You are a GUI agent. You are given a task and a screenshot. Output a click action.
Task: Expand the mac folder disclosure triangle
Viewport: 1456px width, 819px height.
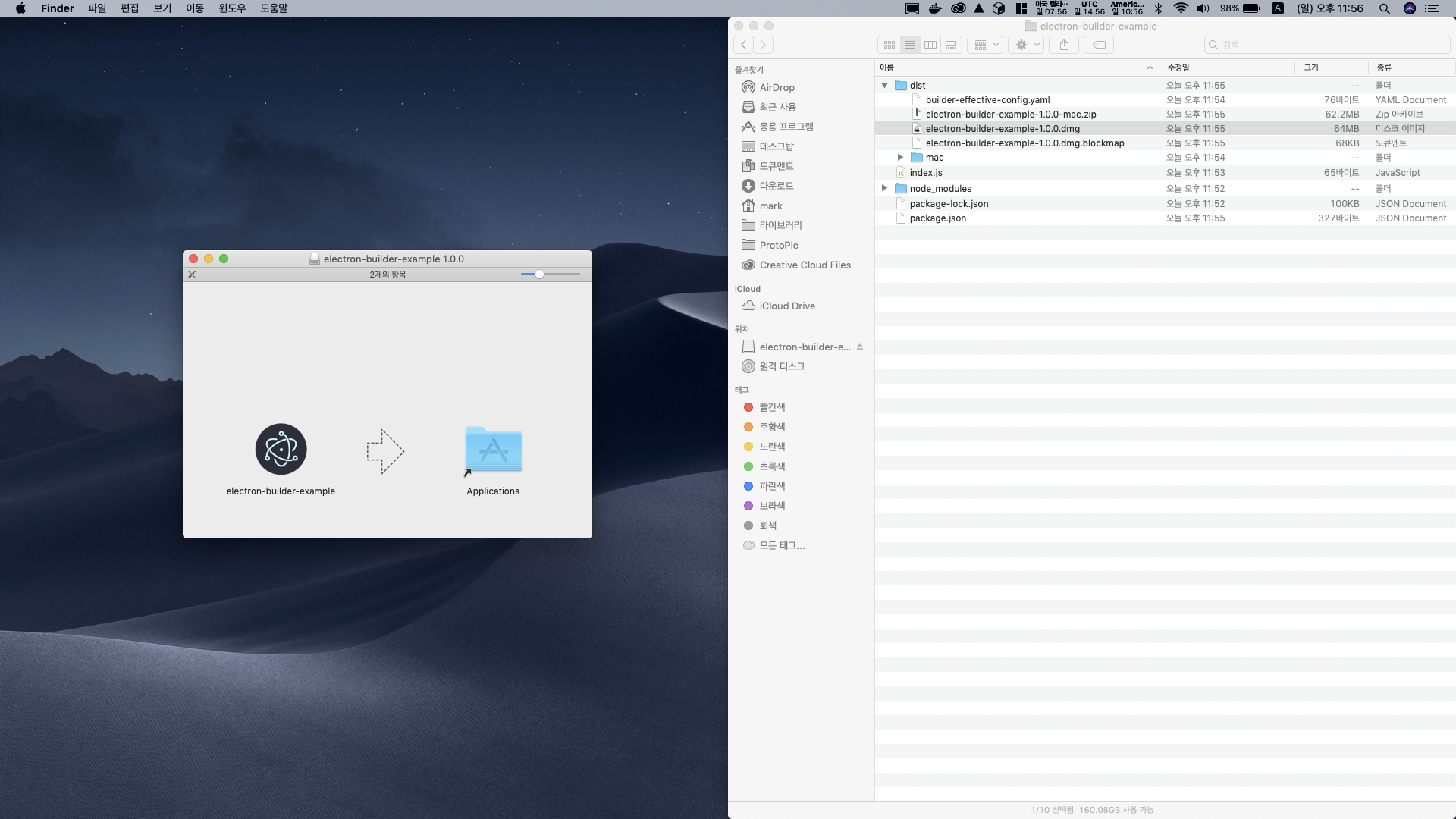[x=900, y=158]
